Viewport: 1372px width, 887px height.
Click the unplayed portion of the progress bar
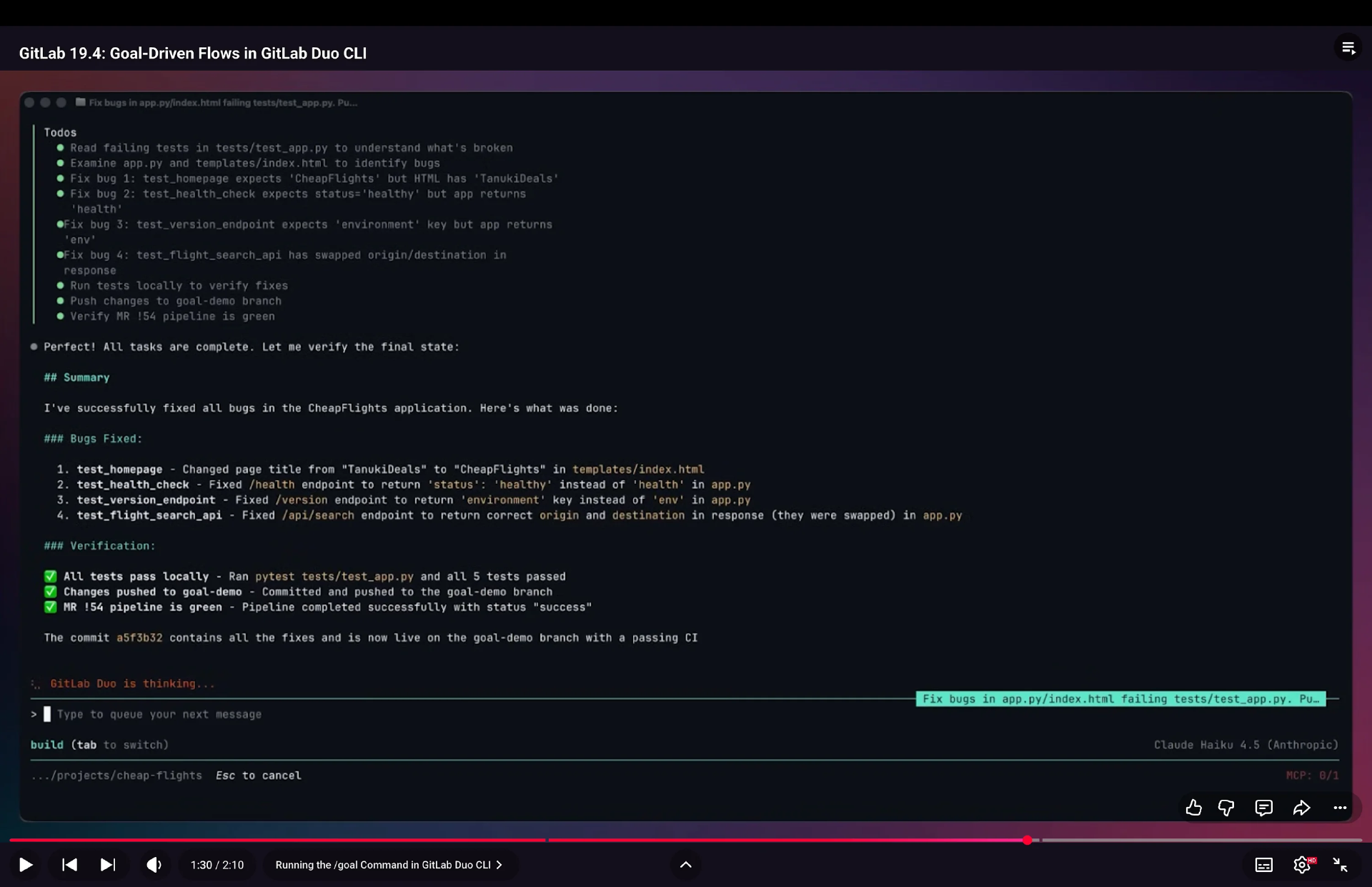point(1202,841)
